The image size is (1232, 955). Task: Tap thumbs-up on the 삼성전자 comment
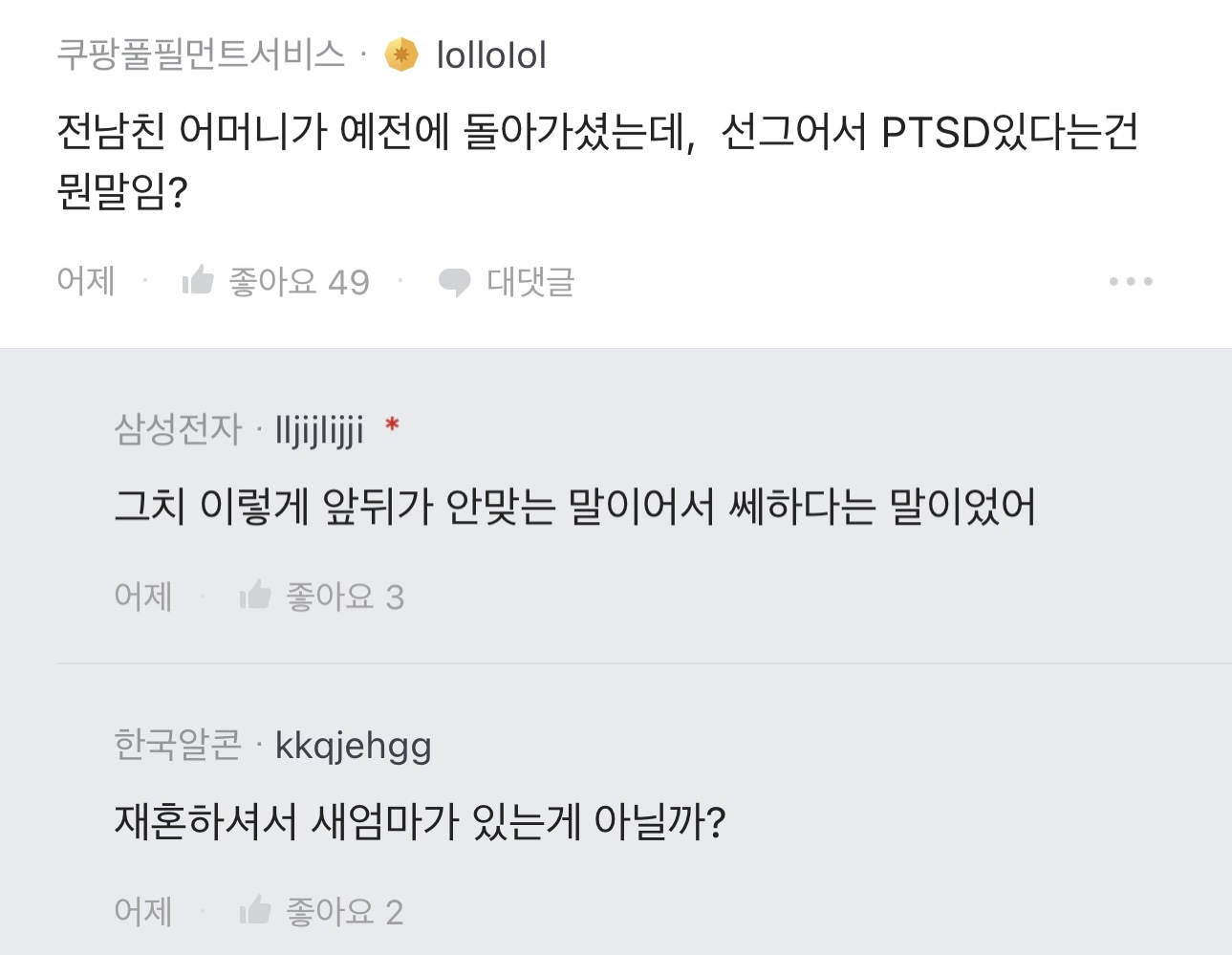coord(255,596)
